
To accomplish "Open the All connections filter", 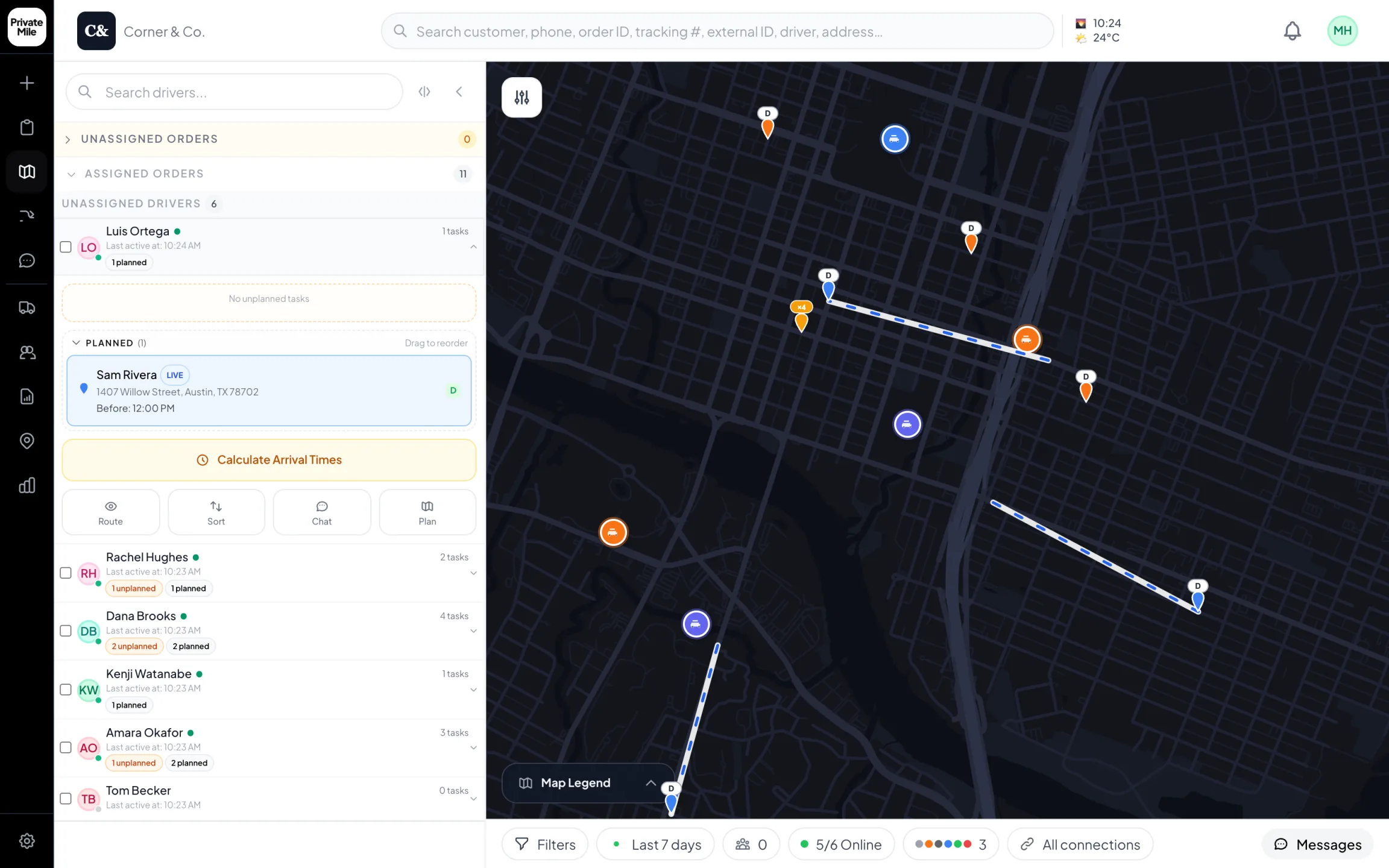I will click(1080, 844).
